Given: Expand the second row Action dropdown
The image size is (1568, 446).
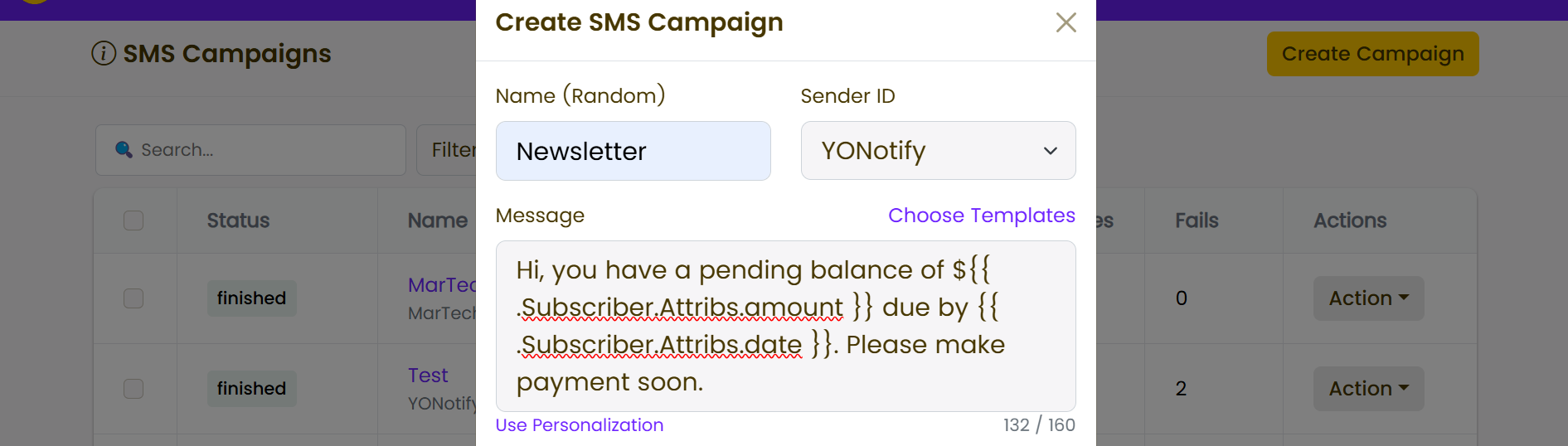Looking at the screenshot, I should tap(1368, 389).
